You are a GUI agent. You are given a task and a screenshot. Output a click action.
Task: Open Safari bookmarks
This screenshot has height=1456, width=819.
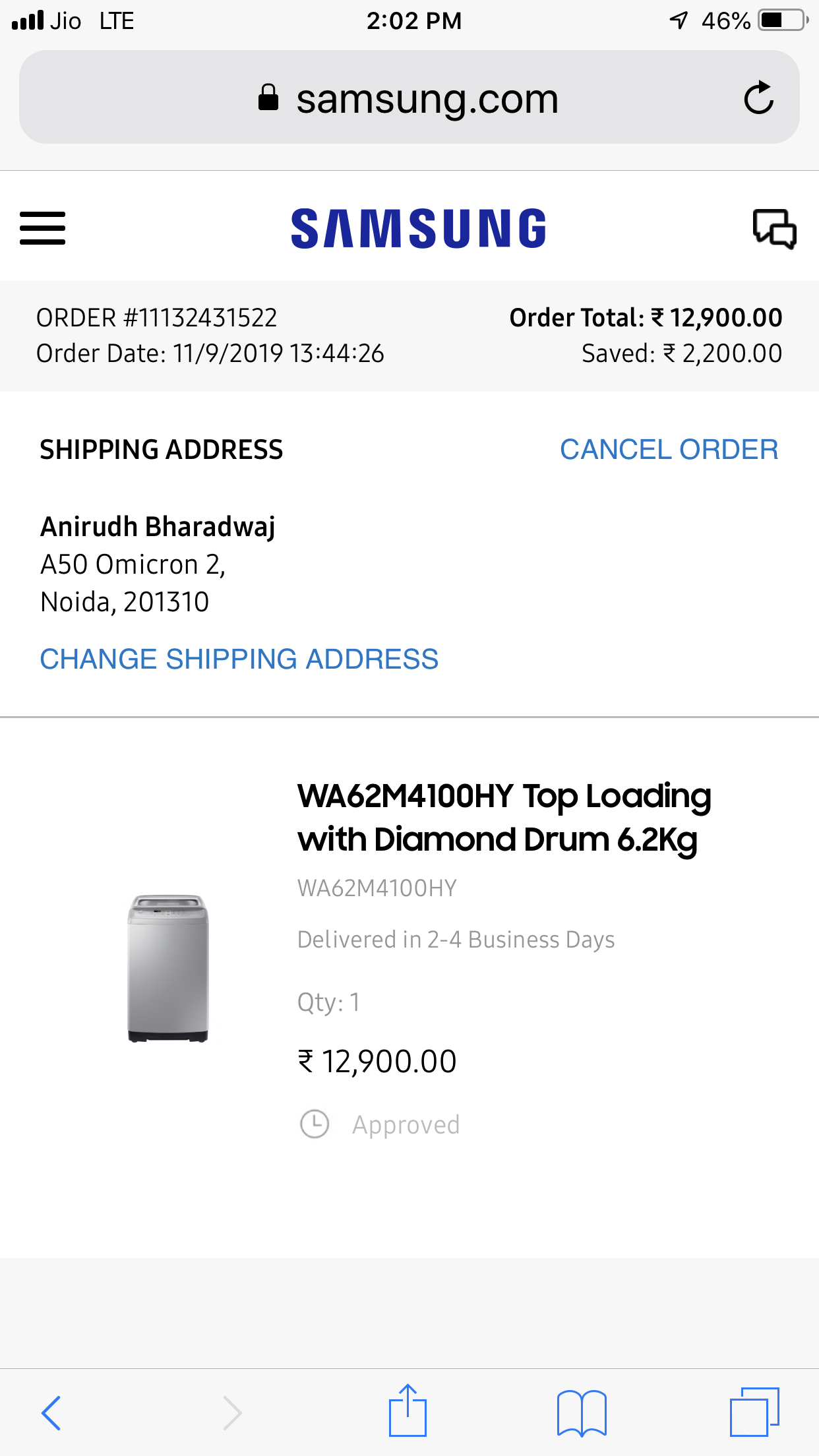[x=582, y=1412]
